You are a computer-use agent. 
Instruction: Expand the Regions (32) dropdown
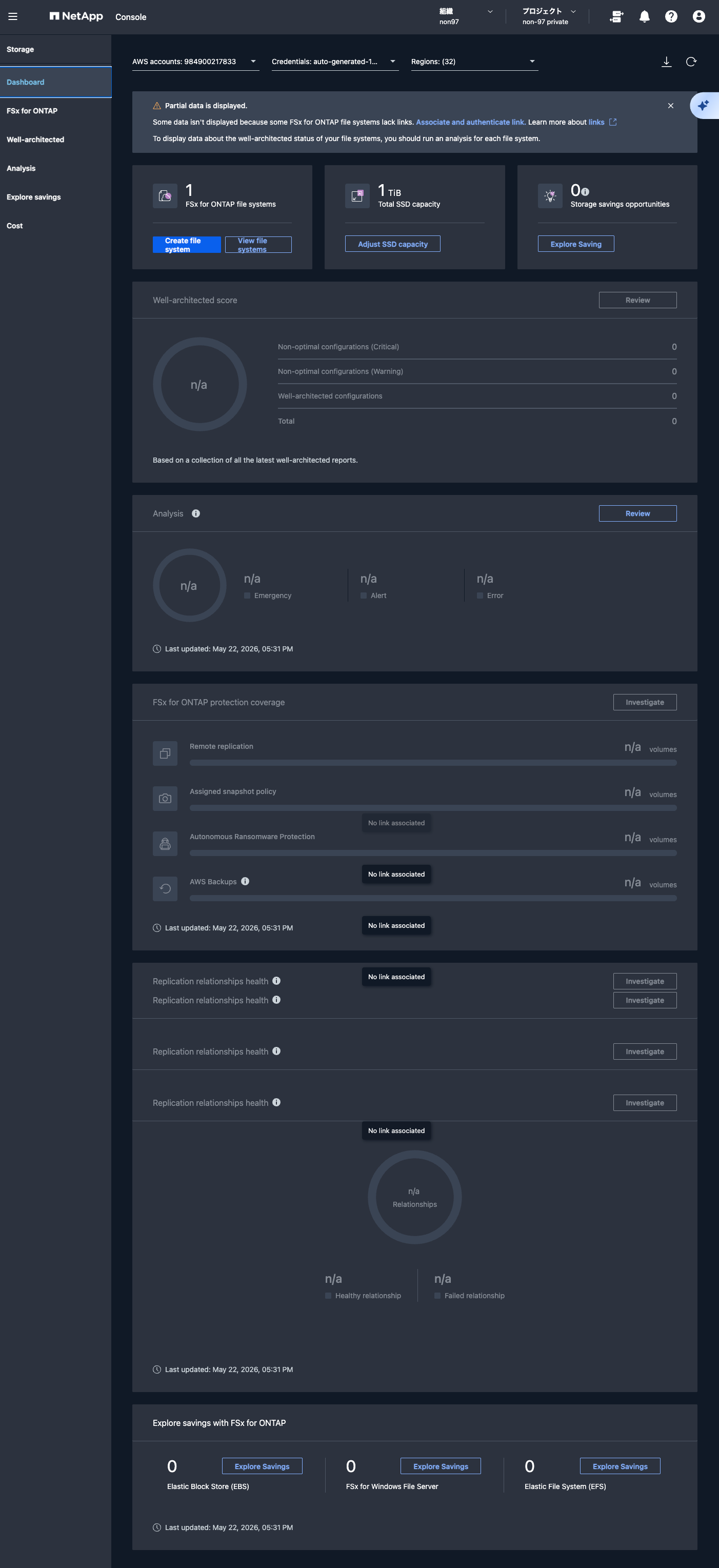474,62
